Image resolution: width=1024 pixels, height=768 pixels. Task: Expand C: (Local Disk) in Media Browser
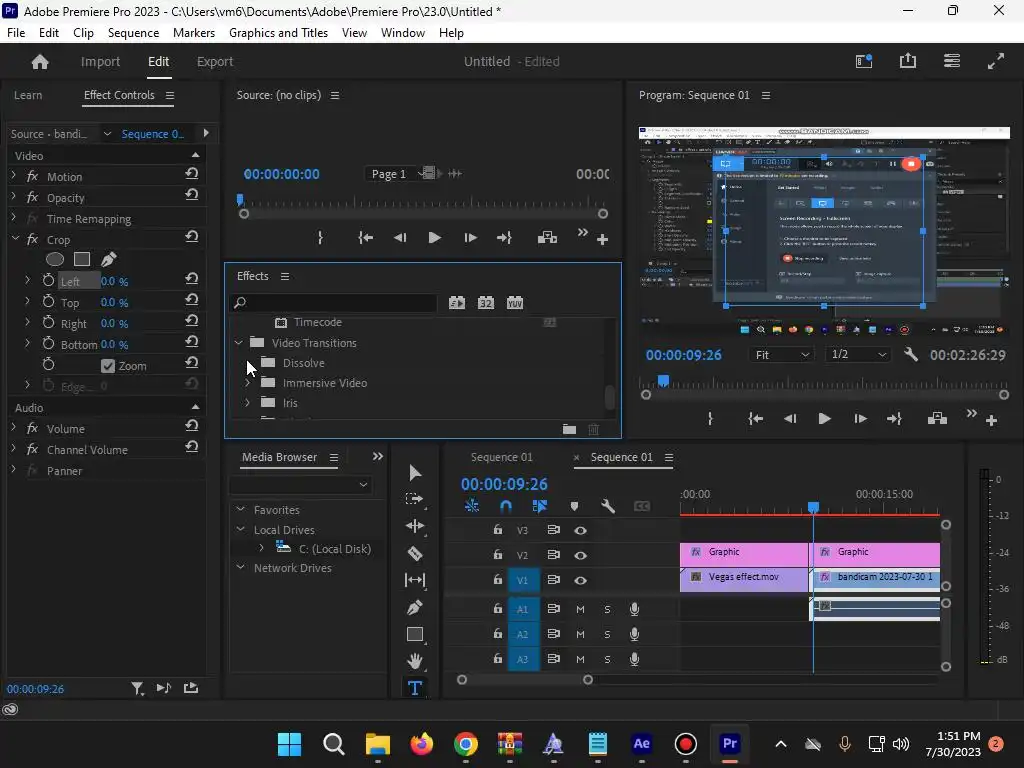point(262,548)
